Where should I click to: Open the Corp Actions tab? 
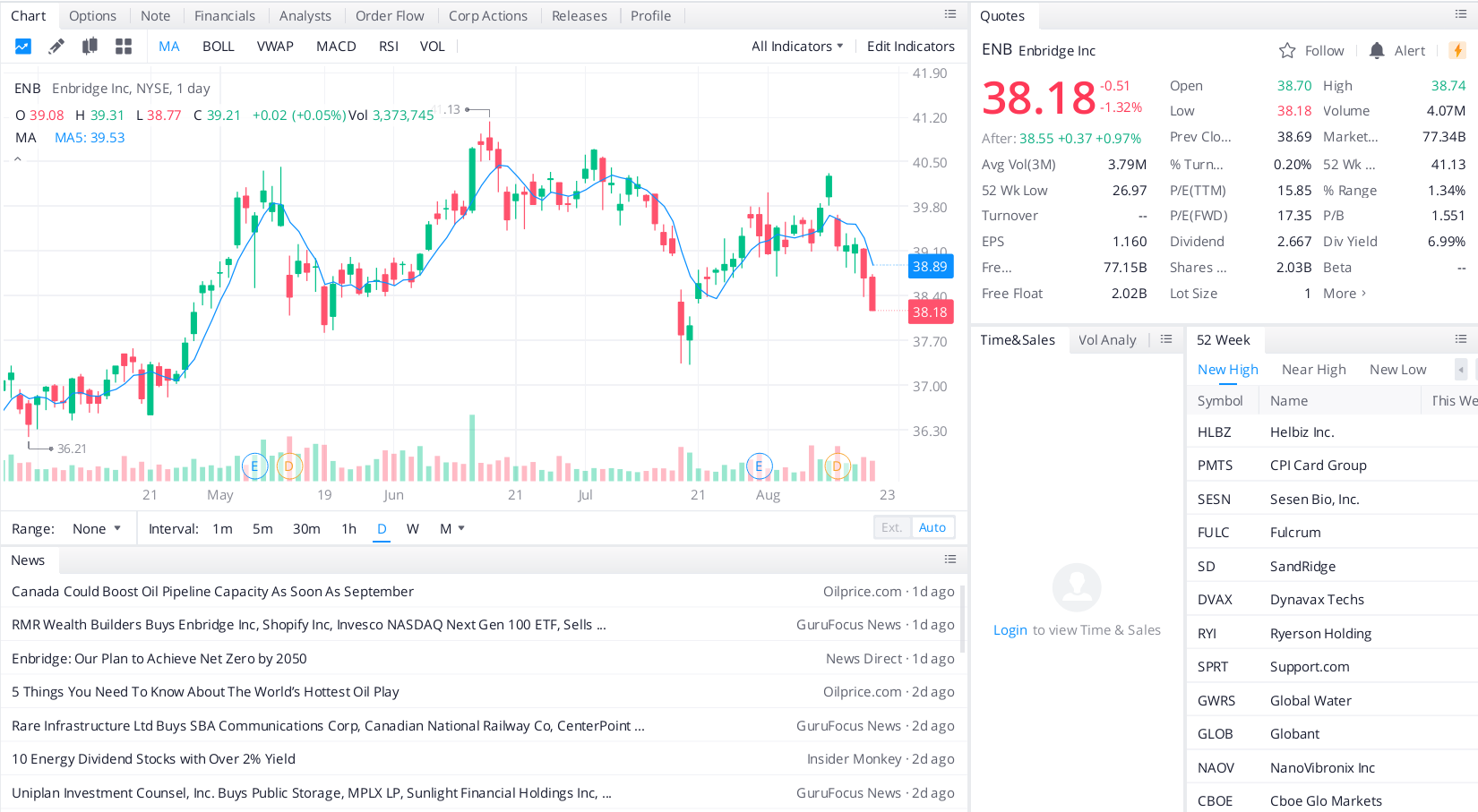pyautogui.click(x=488, y=16)
